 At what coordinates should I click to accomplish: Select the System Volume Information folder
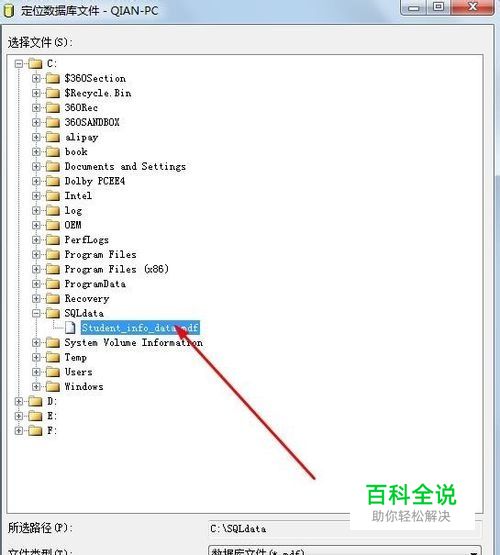(x=133, y=343)
